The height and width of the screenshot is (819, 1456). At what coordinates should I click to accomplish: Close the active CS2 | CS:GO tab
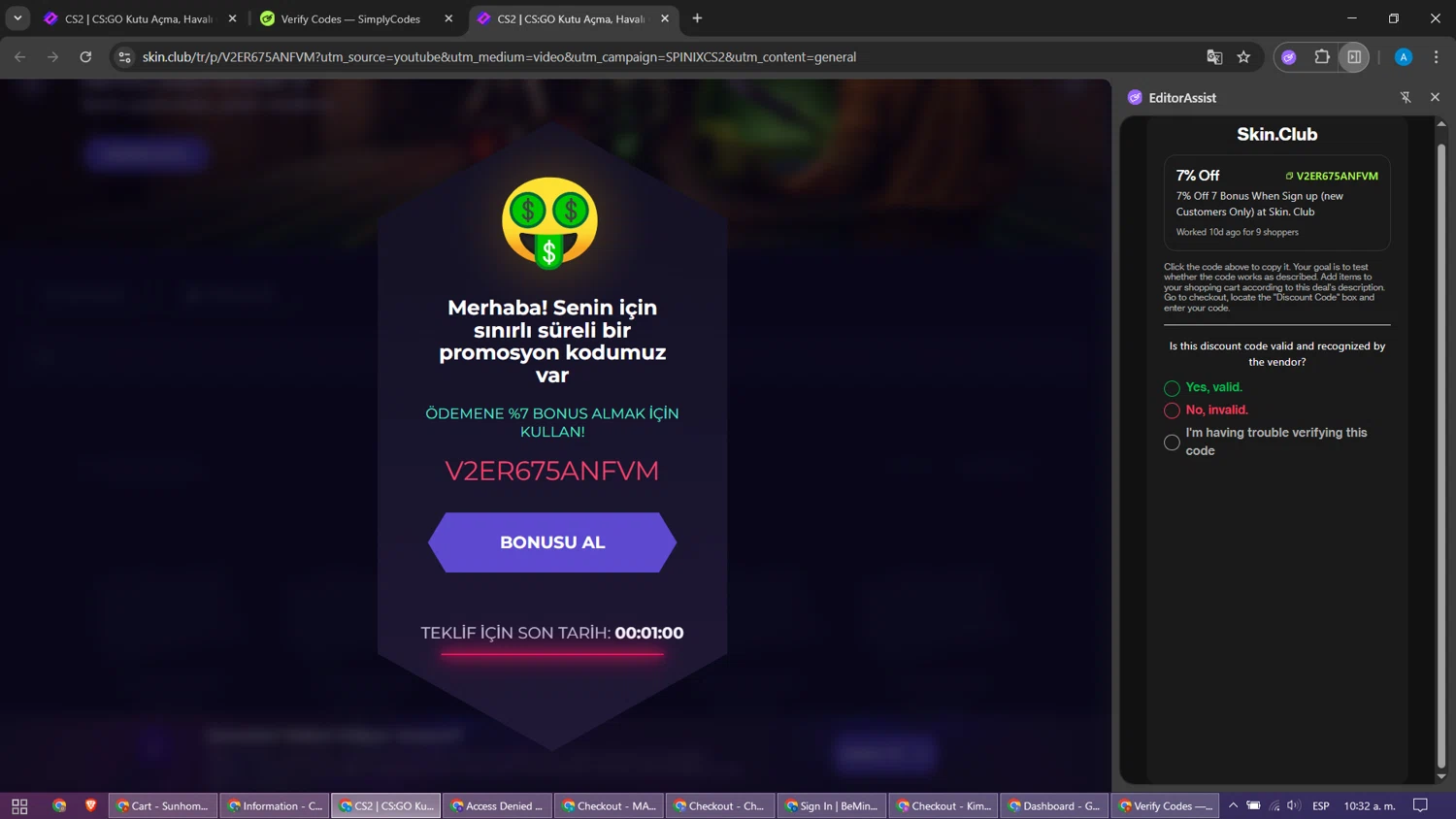[665, 18]
